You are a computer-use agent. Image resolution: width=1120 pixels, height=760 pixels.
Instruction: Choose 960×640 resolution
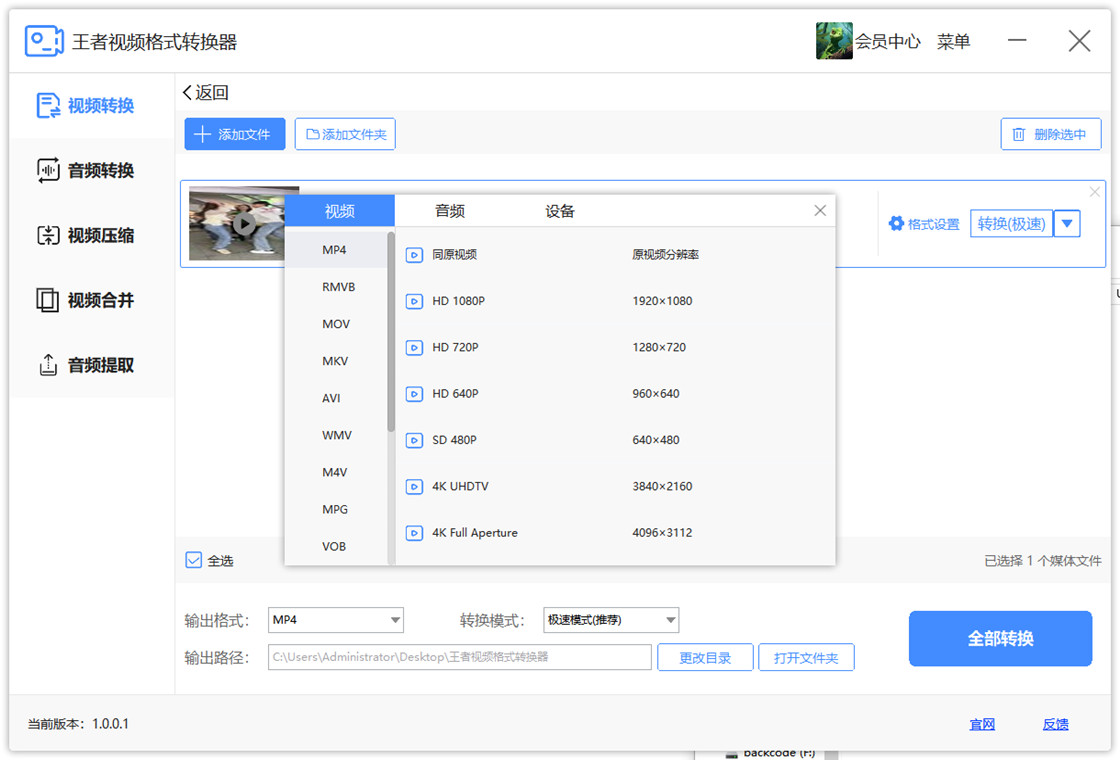coord(656,394)
